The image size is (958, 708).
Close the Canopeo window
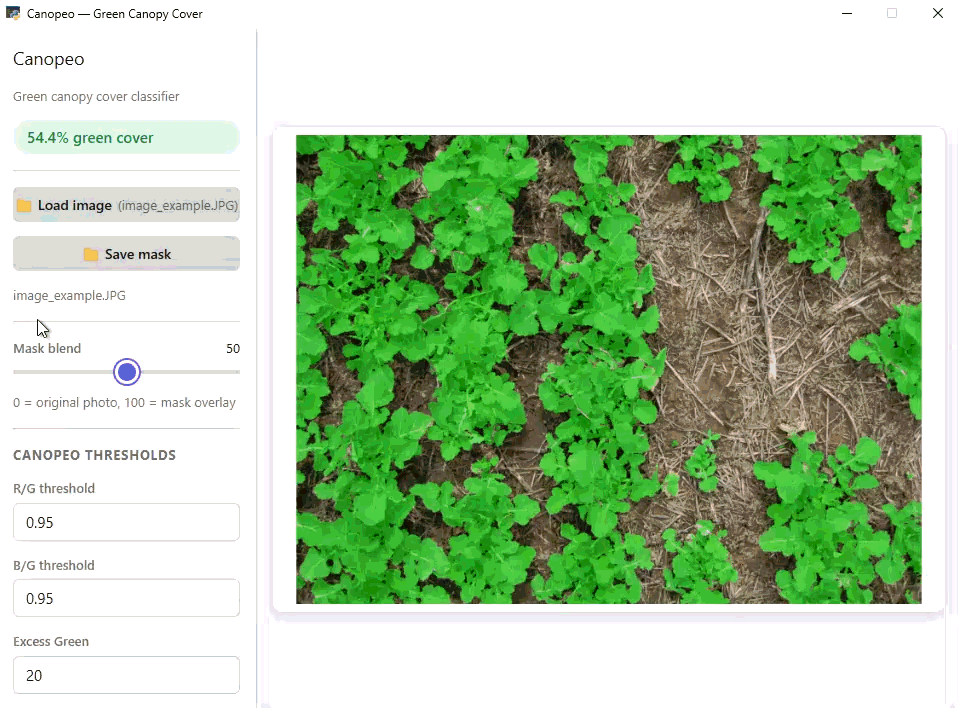tap(938, 13)
